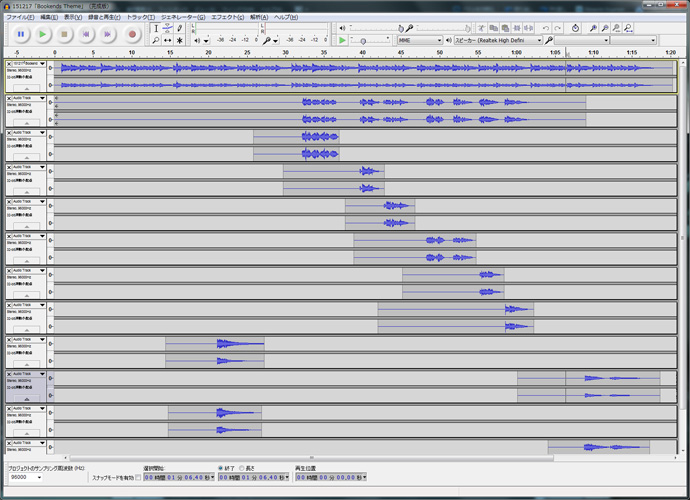Click the Pause transport button
Image resolution: width=690 pixels, height=500 pixels.
(21, 34)
